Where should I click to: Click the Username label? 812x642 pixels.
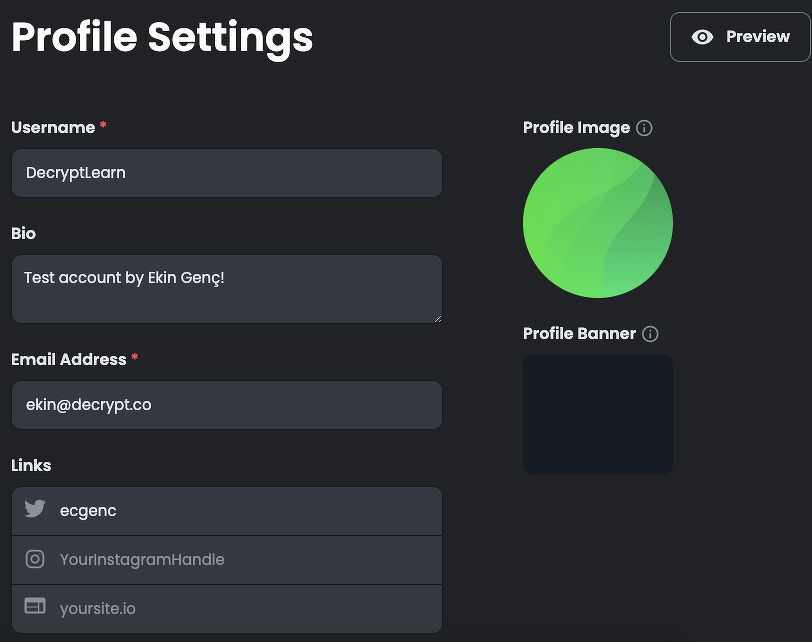pos(53,128)
